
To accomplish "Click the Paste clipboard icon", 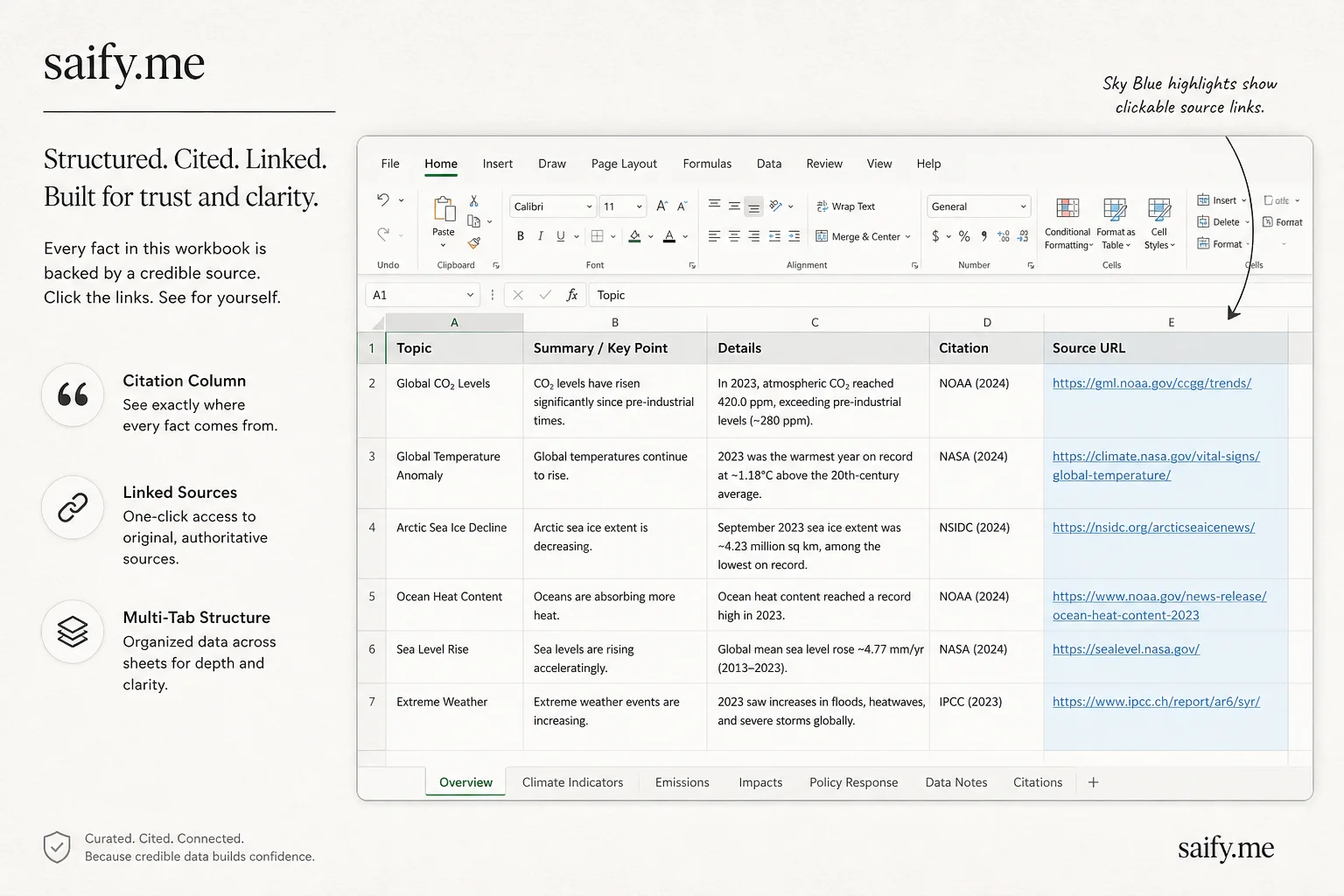I will [444, 210].
